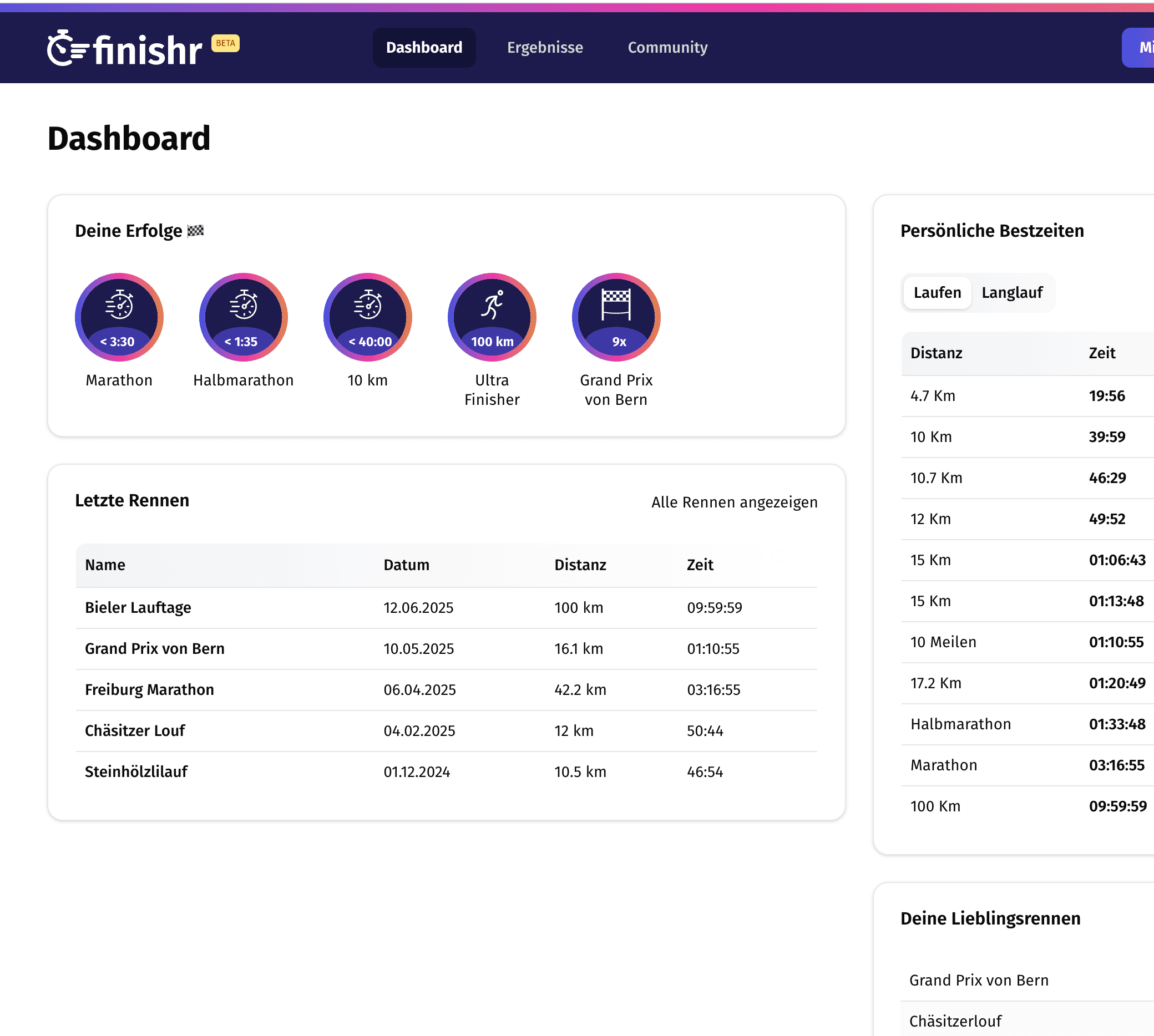Switch to the Langlauf tab
This screenshot has height=1036, width=1154.
tap(1012, 293)
